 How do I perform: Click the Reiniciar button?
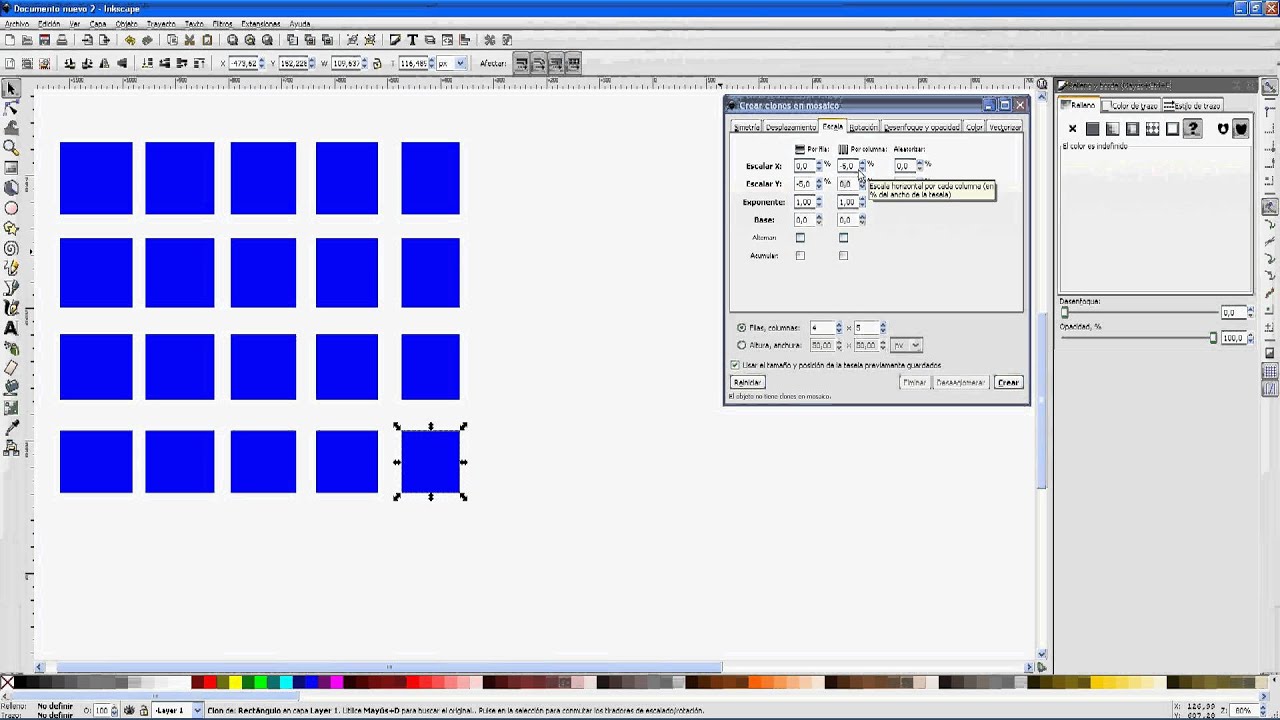point(747,382)
